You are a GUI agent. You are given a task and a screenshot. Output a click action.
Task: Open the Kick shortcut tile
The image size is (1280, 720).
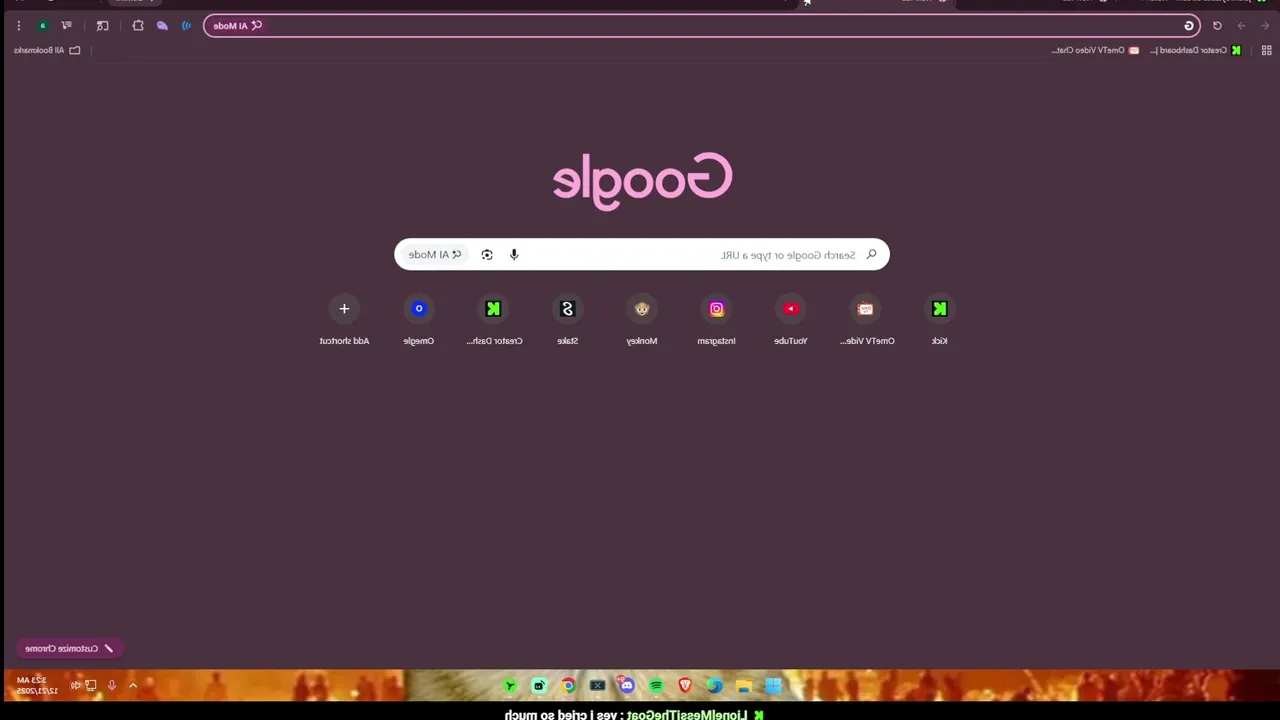click(940, 319)
